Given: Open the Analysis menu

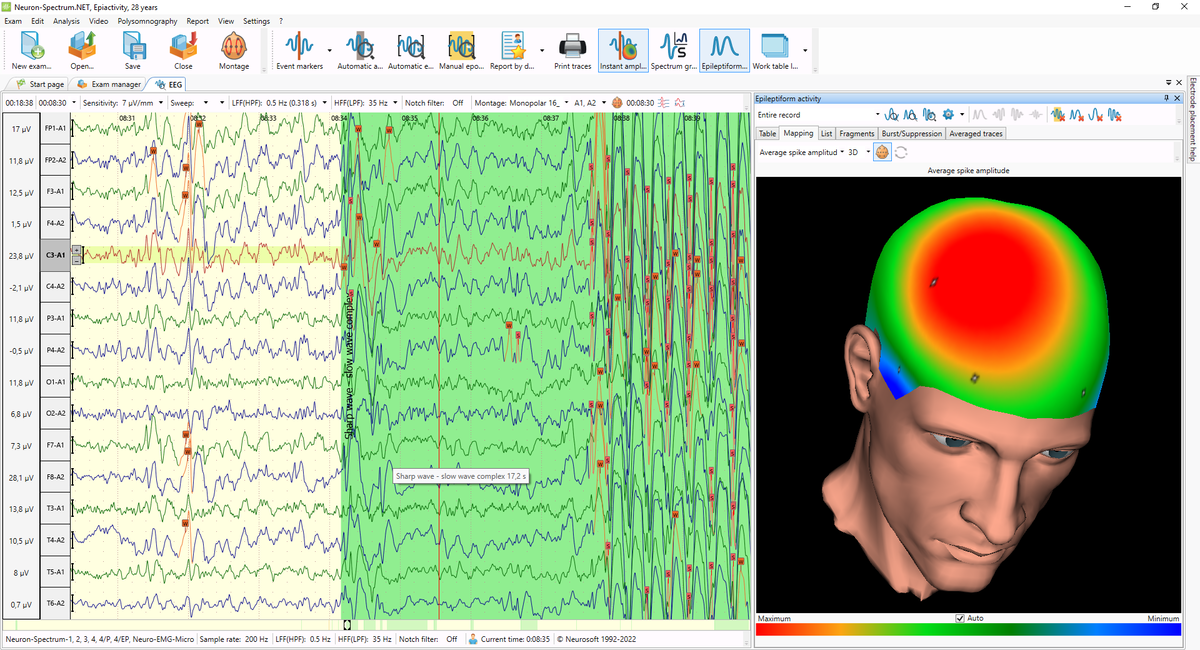Looking at the screenshot, I should point(67,21).
